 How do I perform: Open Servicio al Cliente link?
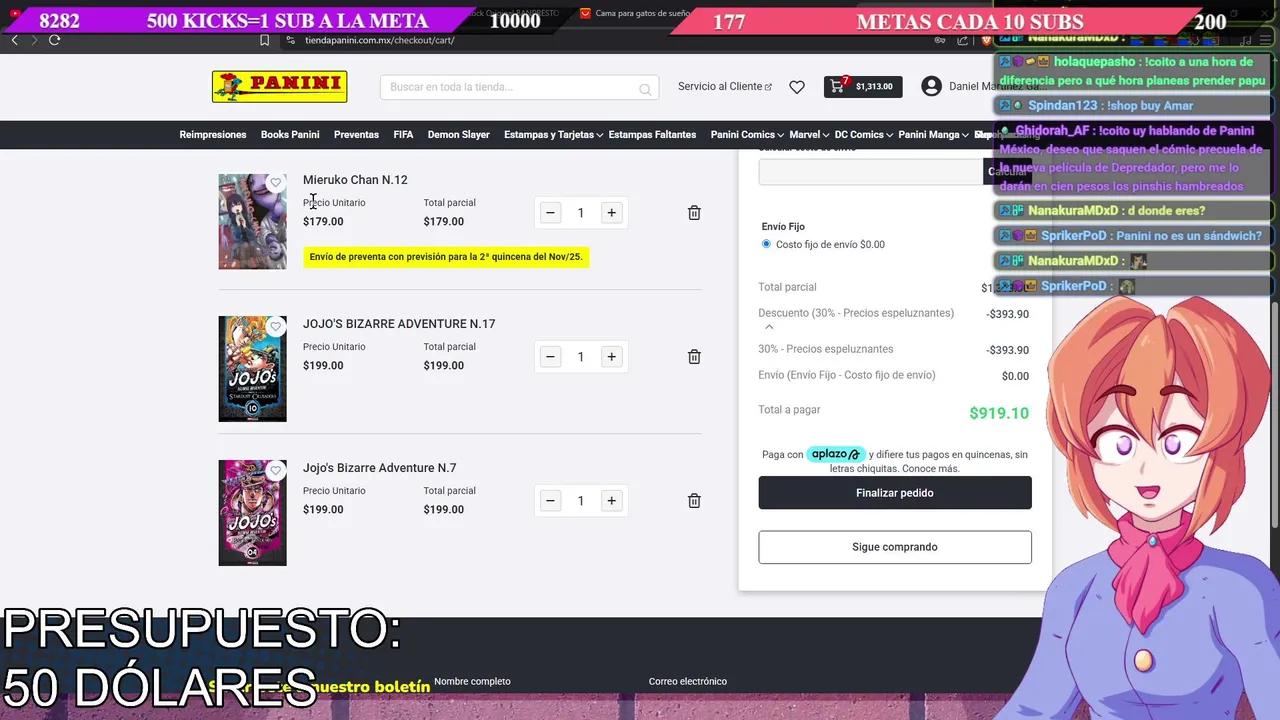tap(725, 86)
